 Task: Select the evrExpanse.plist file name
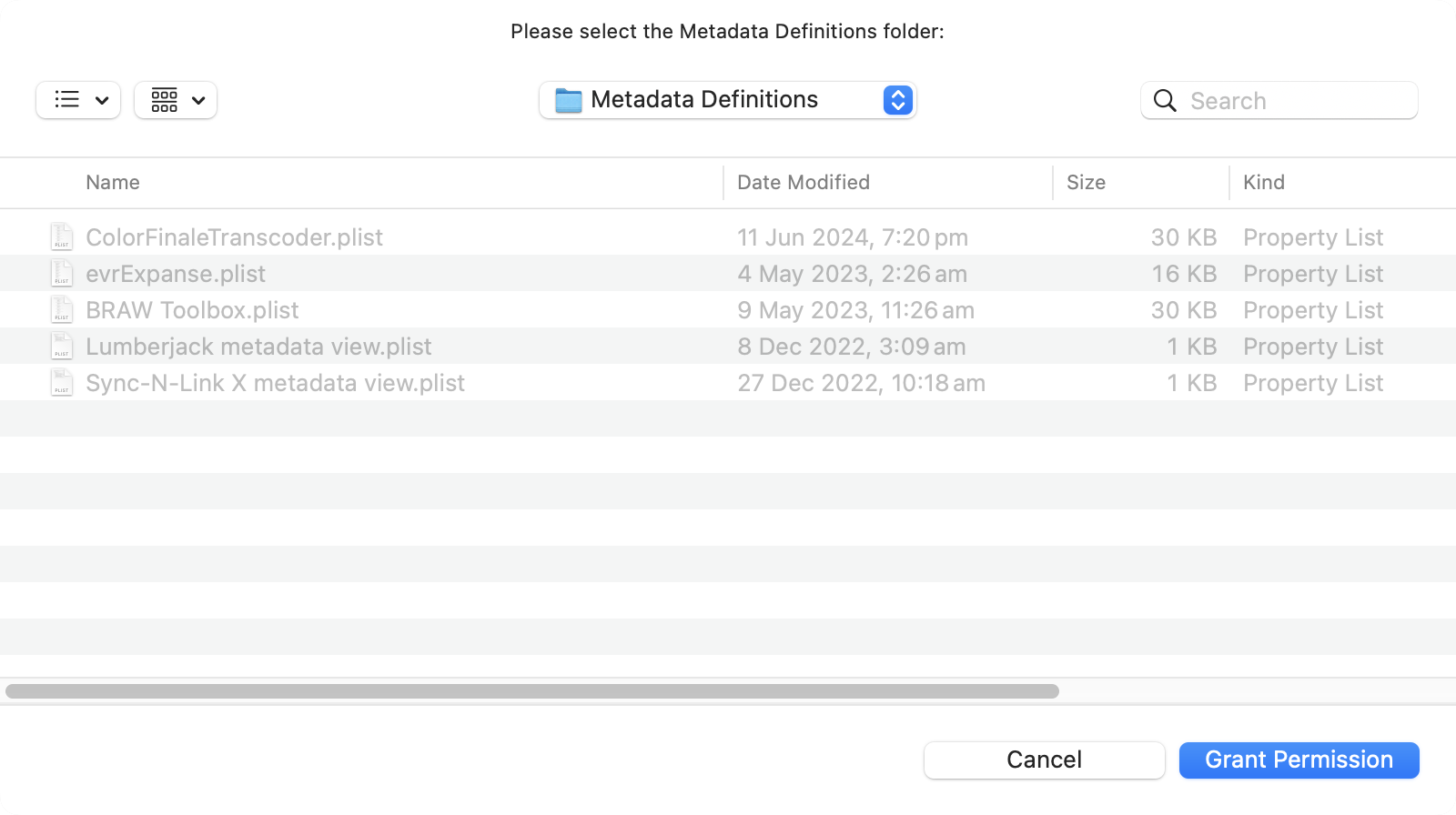pyautogui.click(x=176, y=274)
